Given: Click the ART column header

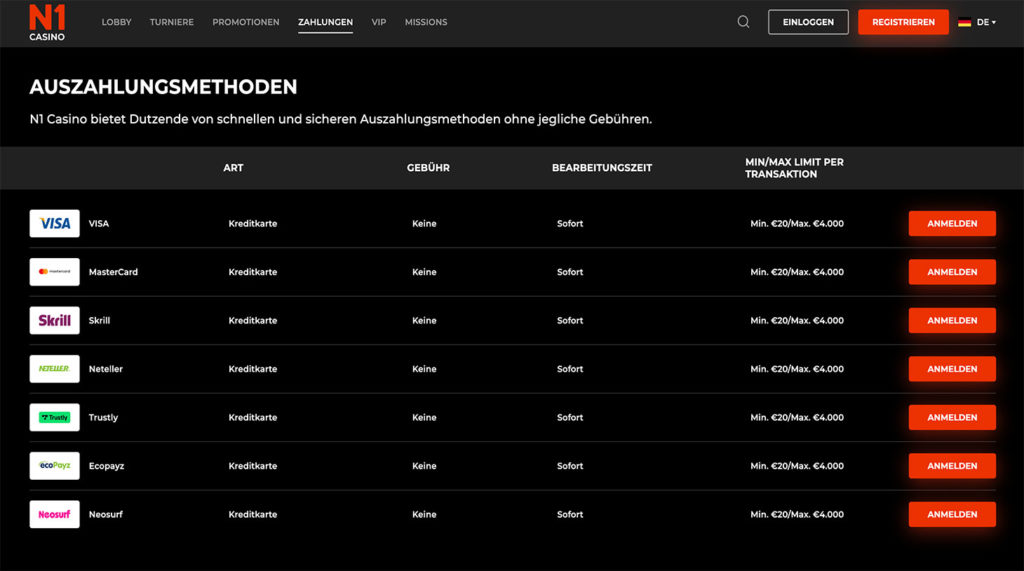Looking at the screenshot, I should coord(233,168).
